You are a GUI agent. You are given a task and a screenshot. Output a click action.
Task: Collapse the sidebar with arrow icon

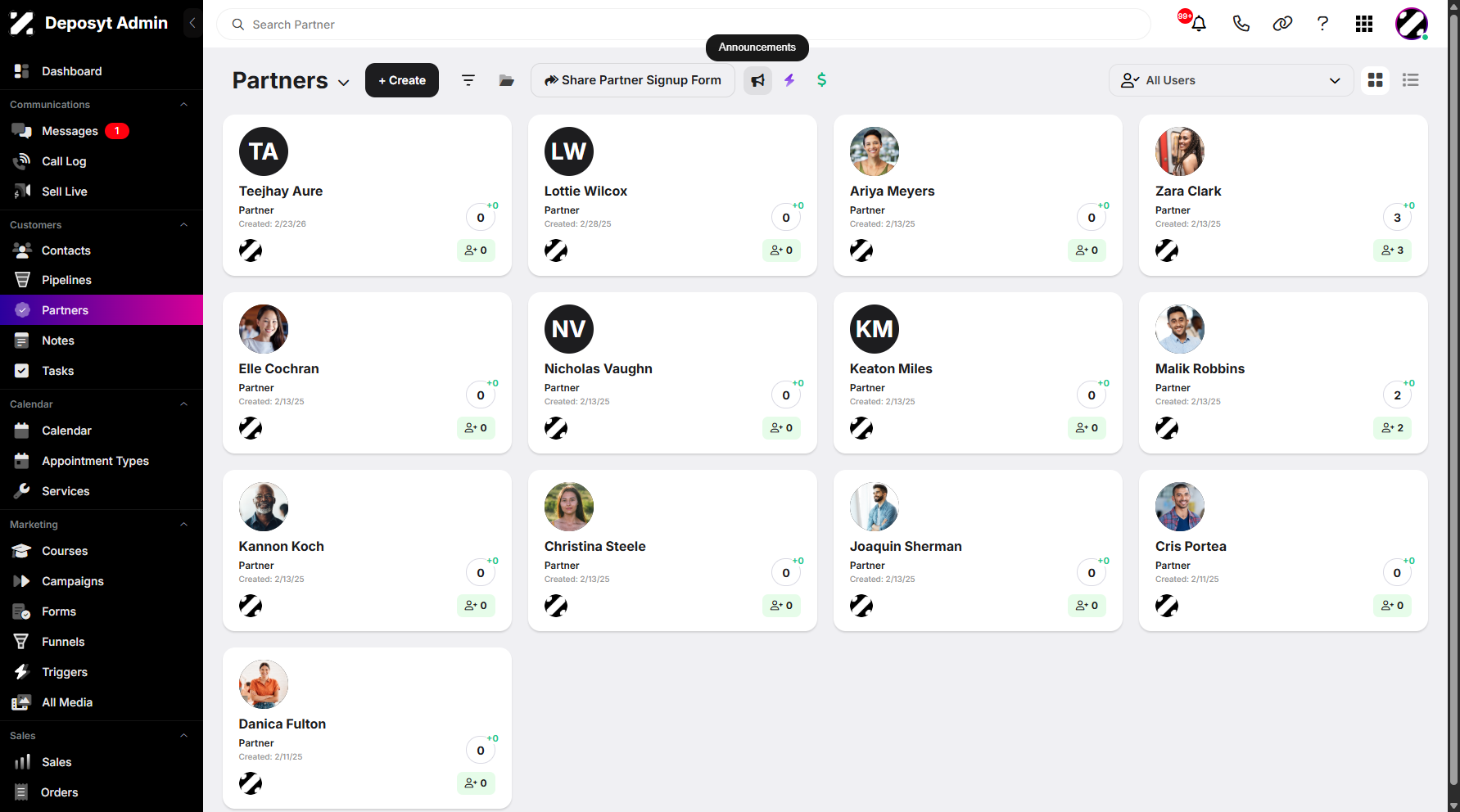click(192, 23)
